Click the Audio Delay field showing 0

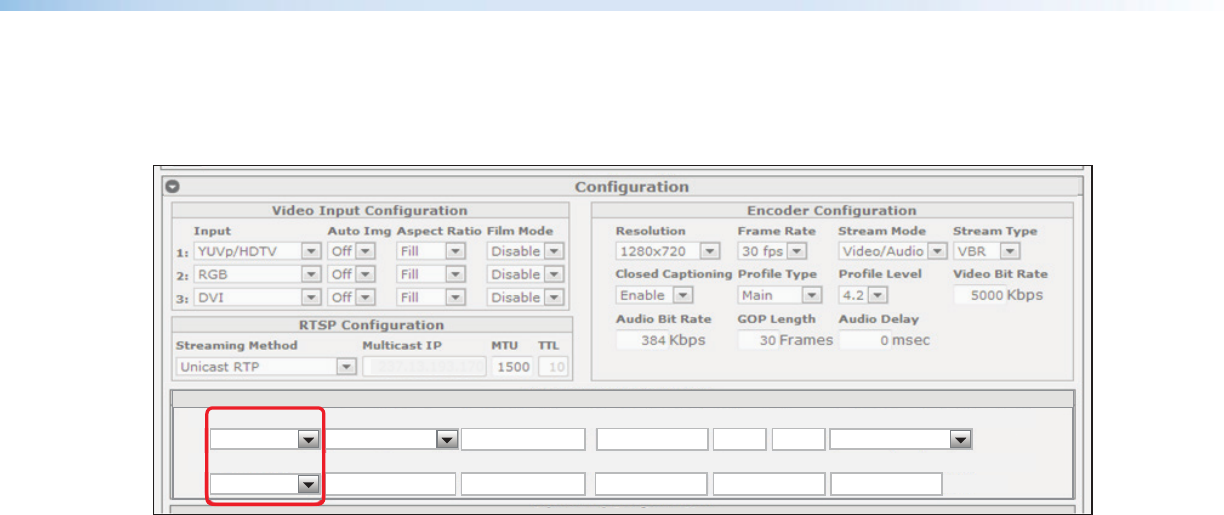coord(865,340)
